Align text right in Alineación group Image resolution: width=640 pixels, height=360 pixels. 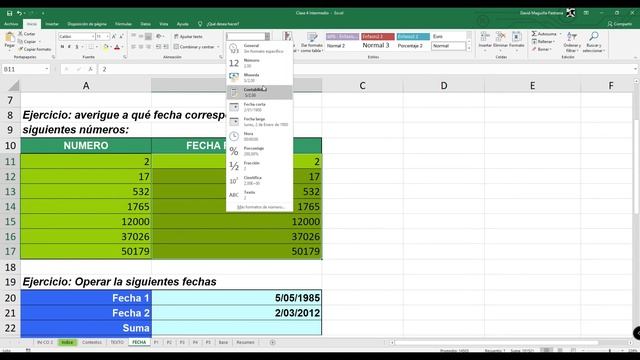click(148, 47)
